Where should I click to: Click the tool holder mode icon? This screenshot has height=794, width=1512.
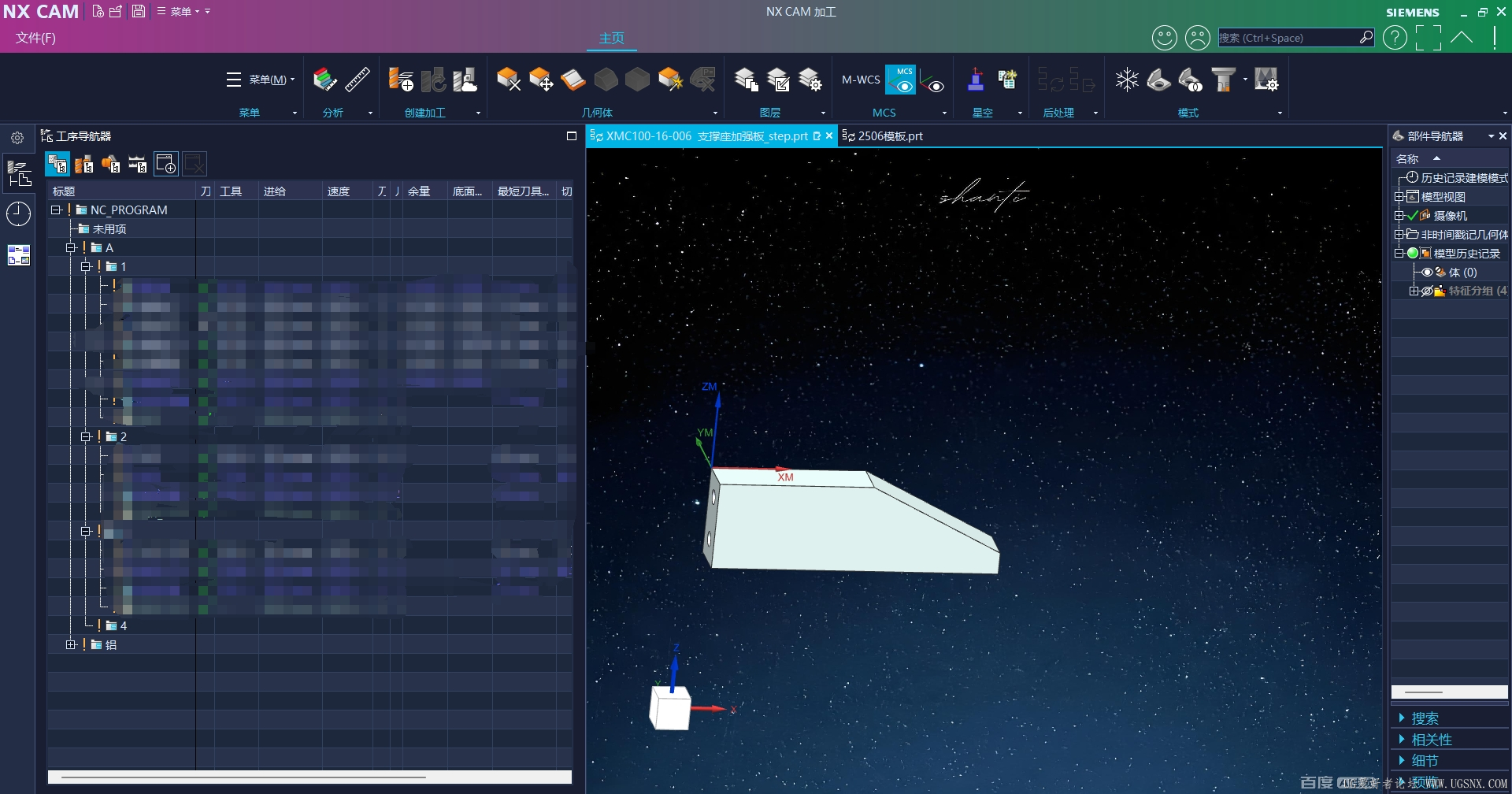tap(1223, 80)
